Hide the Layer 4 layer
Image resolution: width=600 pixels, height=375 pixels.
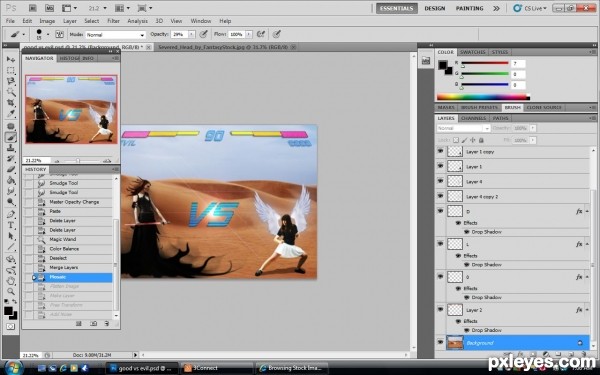tap(440, 181)
